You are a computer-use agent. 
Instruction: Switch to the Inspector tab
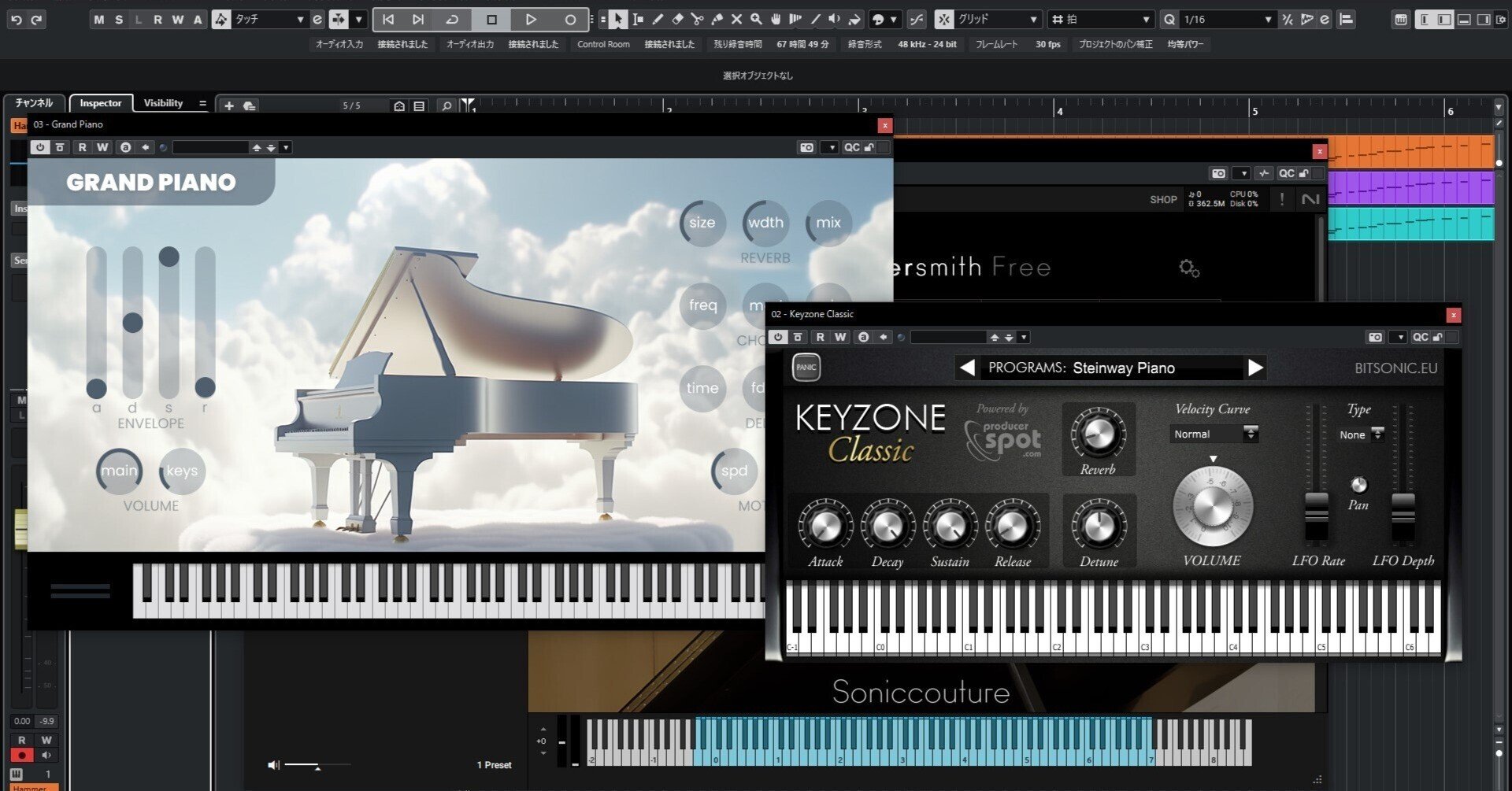[101, 103]
